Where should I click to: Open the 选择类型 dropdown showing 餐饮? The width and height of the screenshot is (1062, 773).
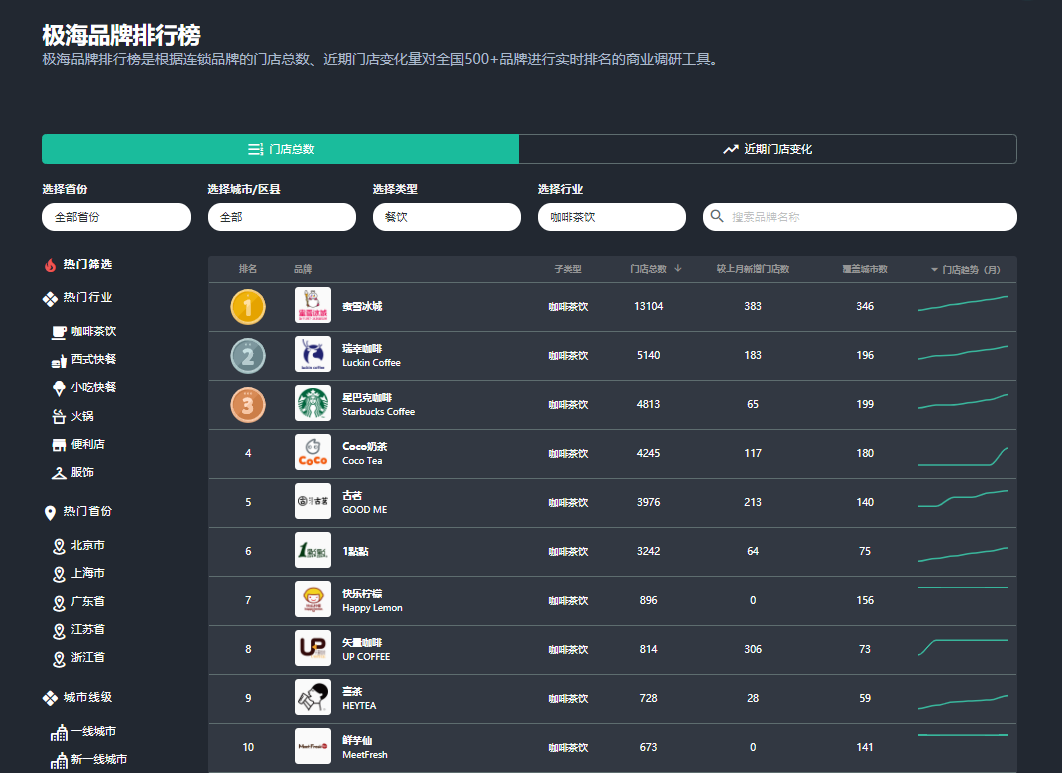pos(447,217)
